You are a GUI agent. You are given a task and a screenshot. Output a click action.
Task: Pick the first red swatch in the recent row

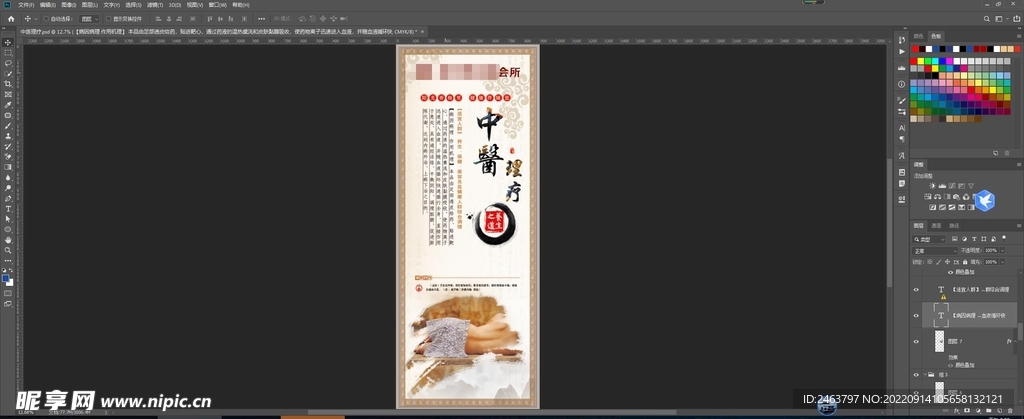(915, 49)
